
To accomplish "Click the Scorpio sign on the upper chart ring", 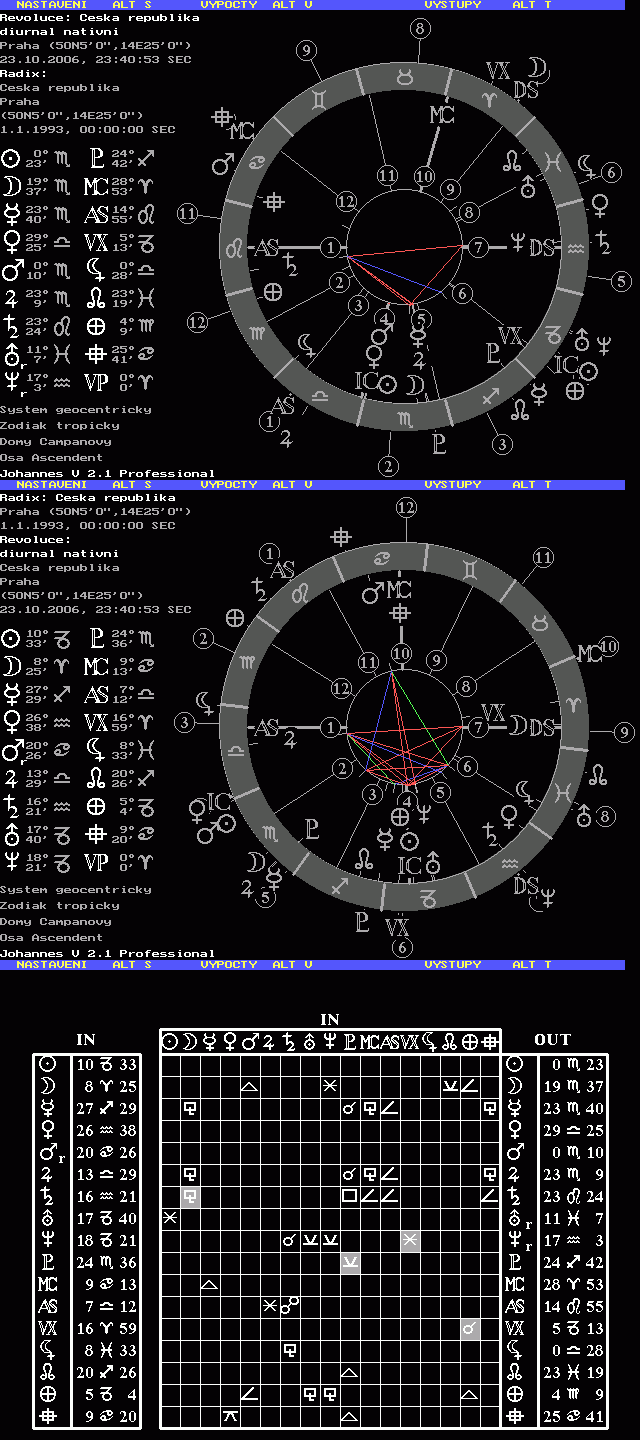I will (405, 416).
